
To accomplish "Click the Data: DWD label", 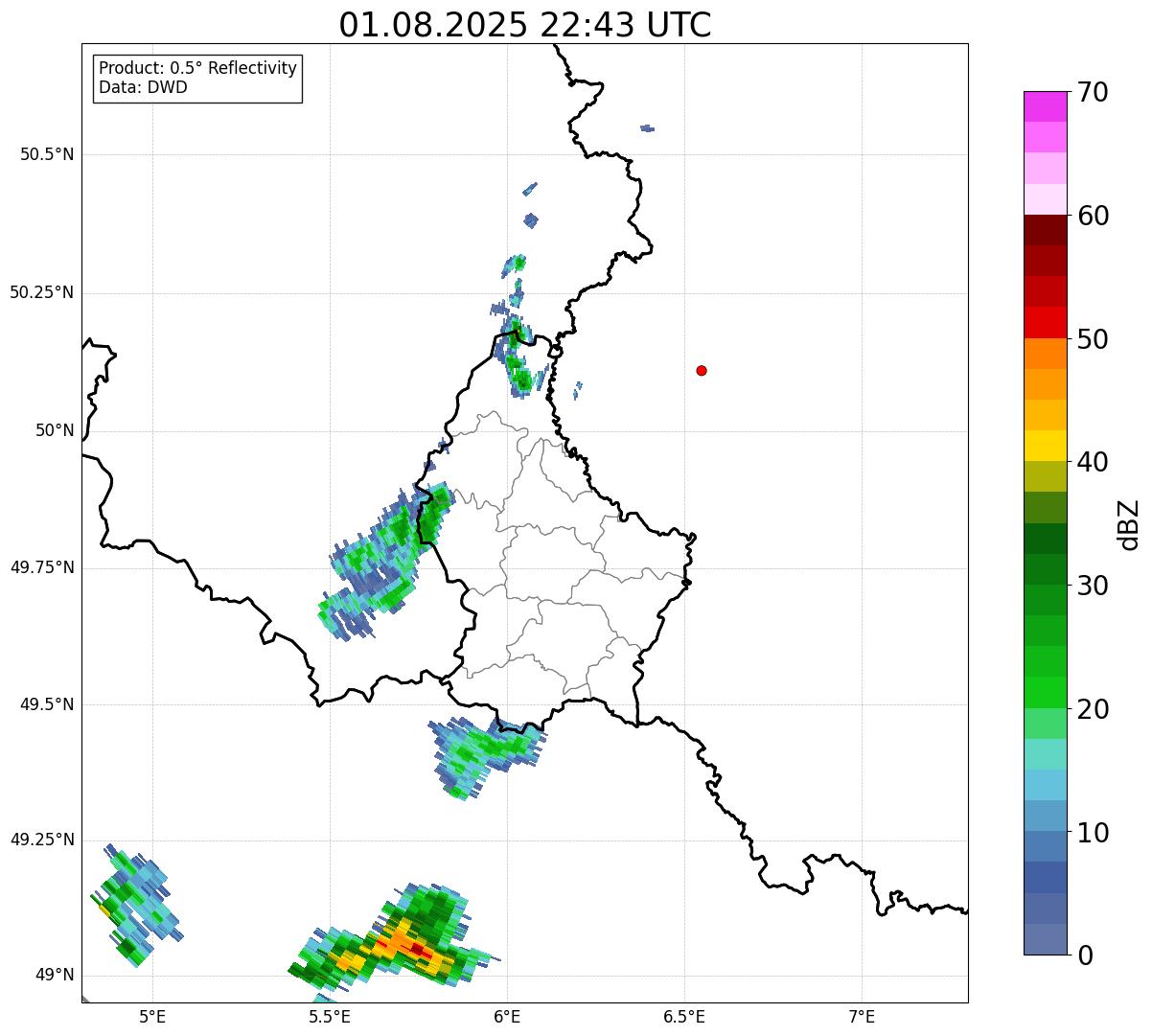I will click(143, 87).
